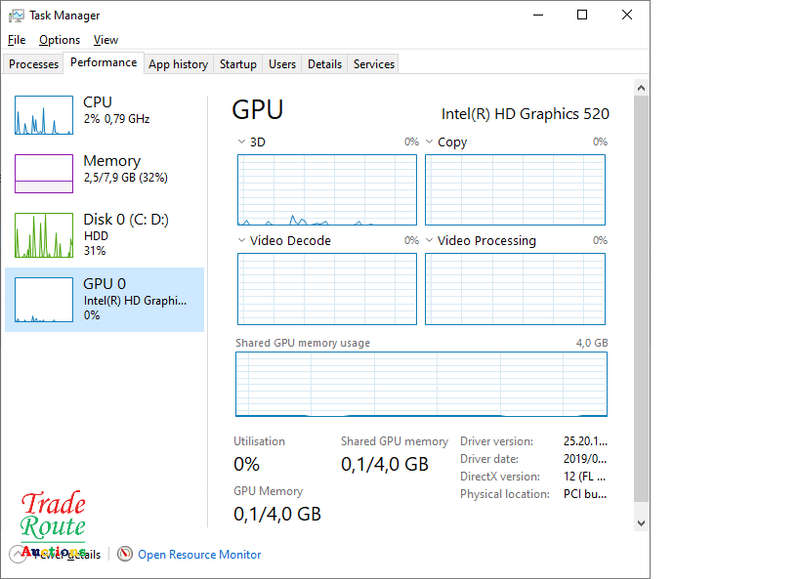Open the 3D engine dropdown chevron
Viewport: 800px width, 579px height.
pos(241,142)
